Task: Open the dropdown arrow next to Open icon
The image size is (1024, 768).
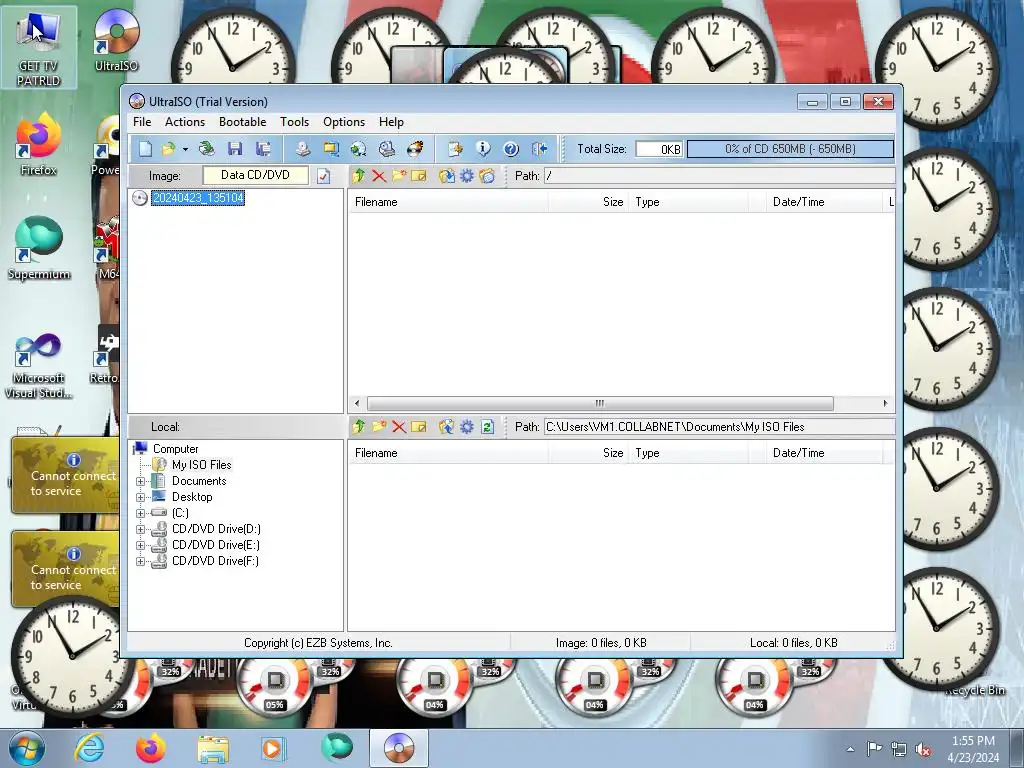Action: (x=185, y=150)
